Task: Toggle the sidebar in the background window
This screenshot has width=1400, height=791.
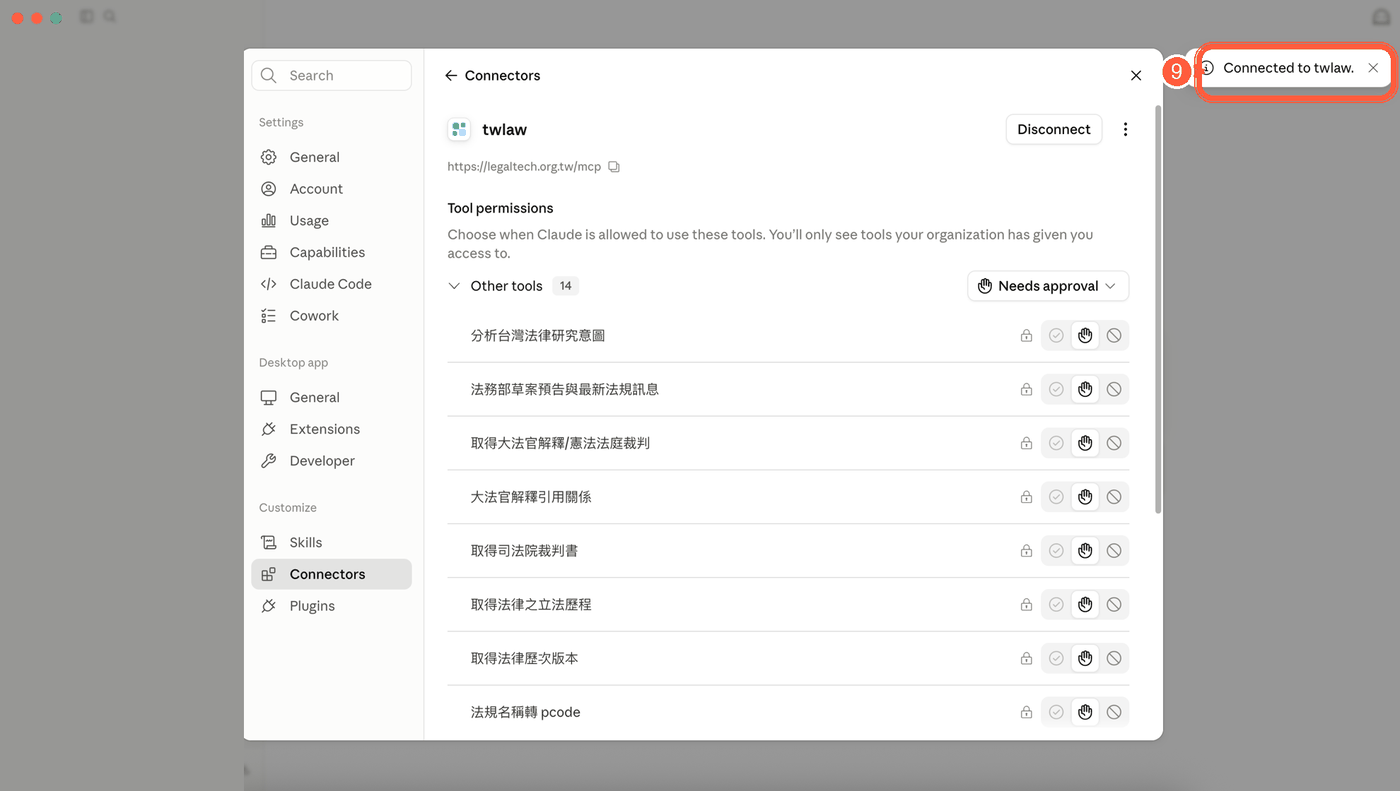Action: [x=87, y=17]
